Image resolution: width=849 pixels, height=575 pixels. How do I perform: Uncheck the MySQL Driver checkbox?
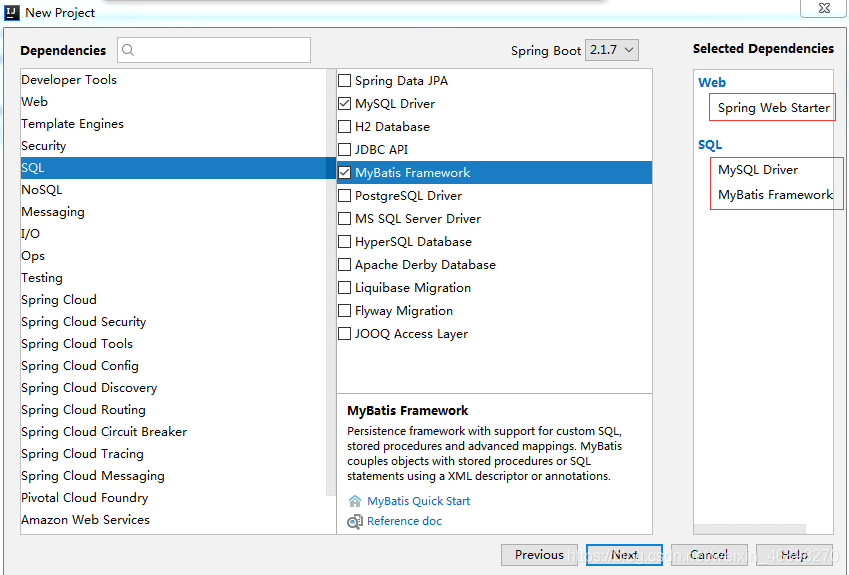pos(345,104)
